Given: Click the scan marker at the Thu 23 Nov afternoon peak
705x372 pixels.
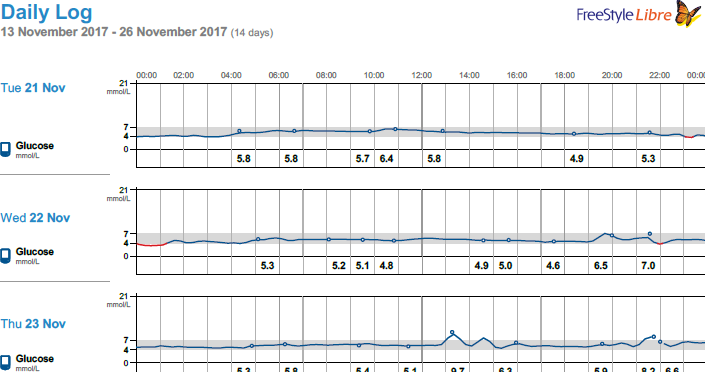Looking at the screenshot, I should tap(452, 332).
